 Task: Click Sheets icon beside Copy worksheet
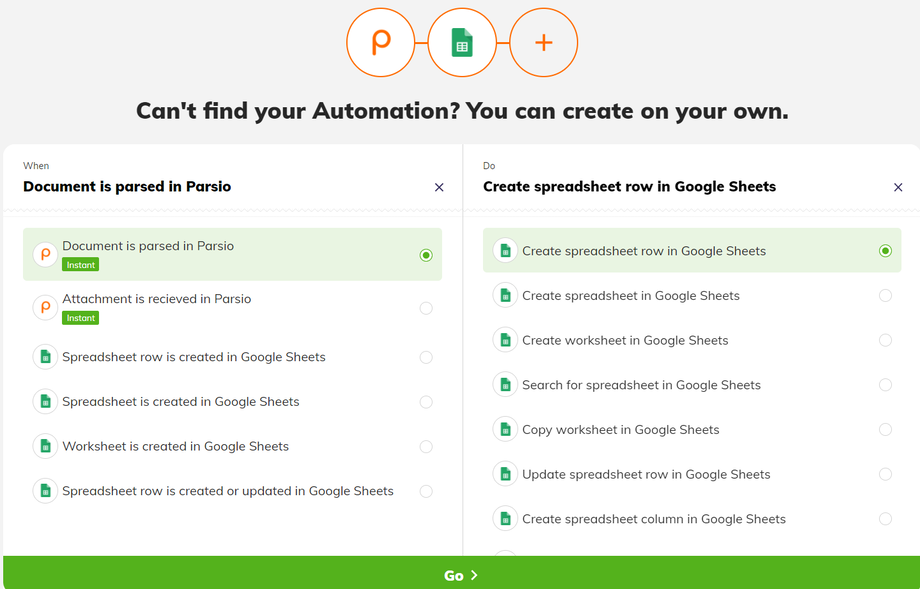click(505, 430)
